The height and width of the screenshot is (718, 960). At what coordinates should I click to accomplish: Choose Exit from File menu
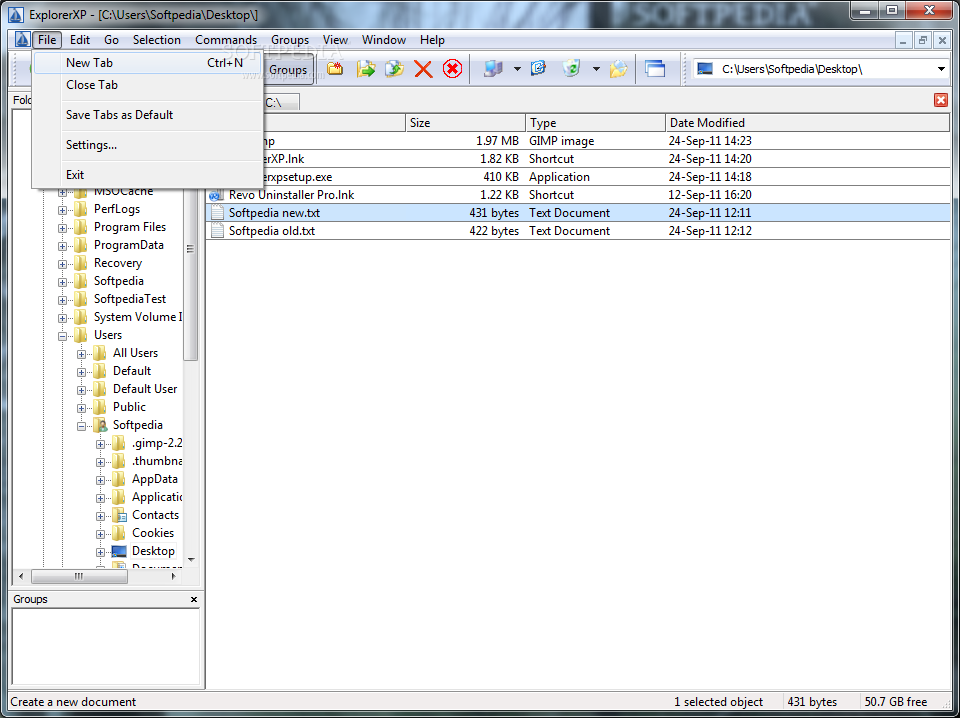click(x=148, y=175)
